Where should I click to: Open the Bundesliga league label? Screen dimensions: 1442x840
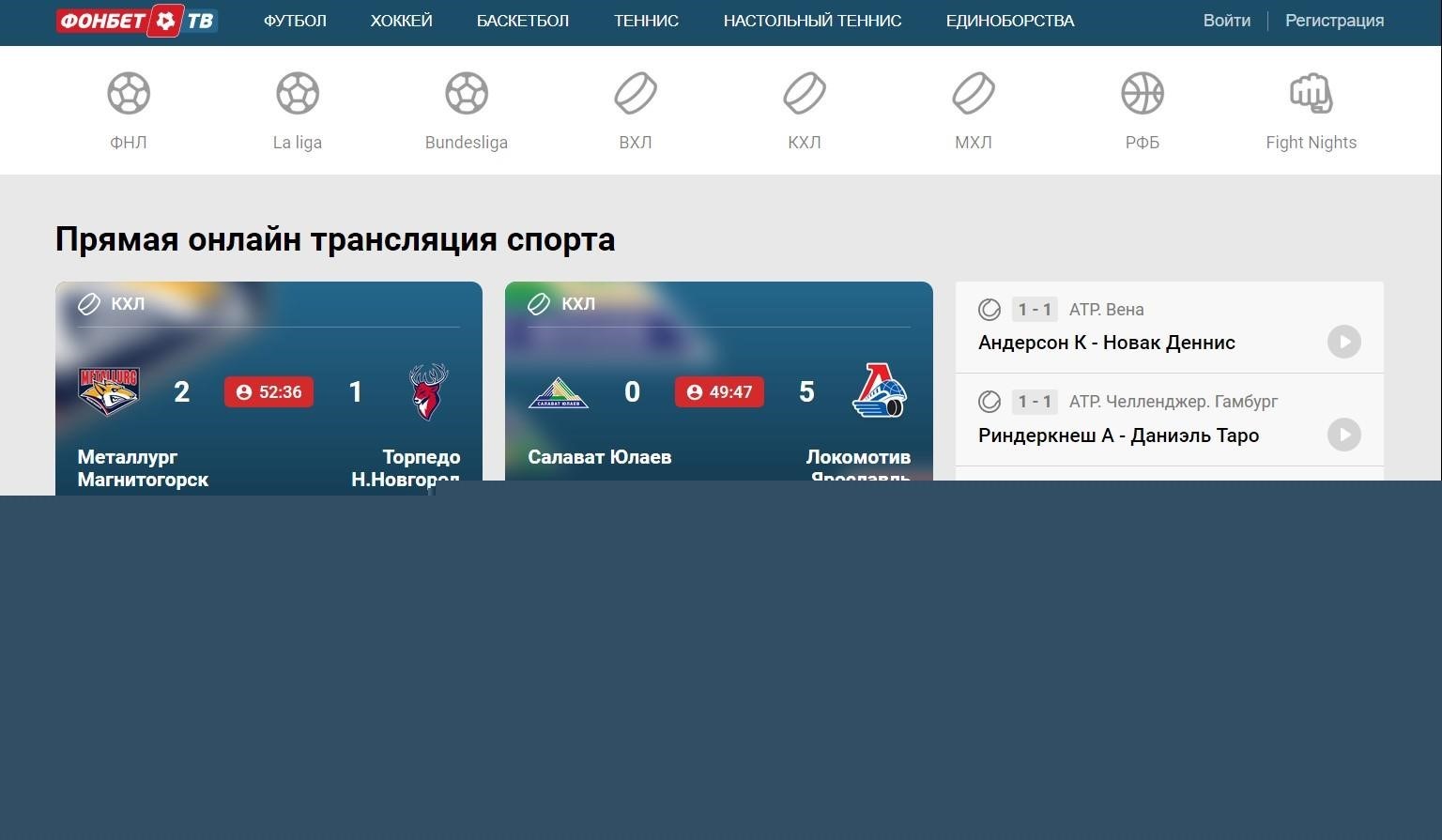(x=467, y=143)
